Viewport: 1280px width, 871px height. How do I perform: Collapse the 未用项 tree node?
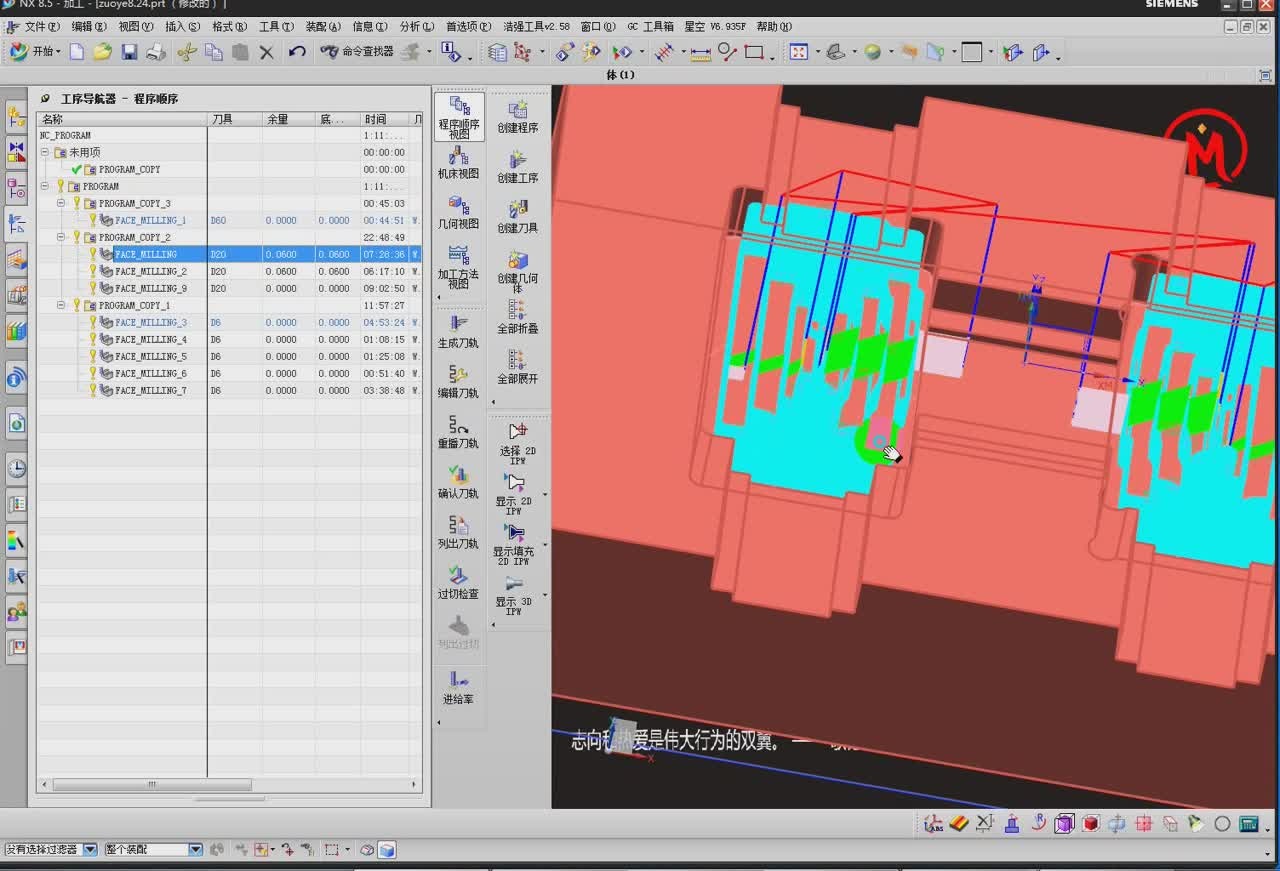(x=45, y=152)
